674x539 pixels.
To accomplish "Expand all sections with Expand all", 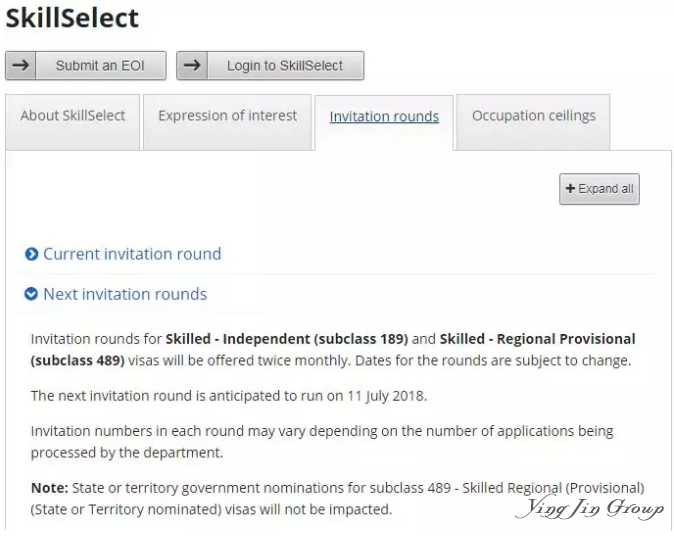I will [x=599, y=189].
